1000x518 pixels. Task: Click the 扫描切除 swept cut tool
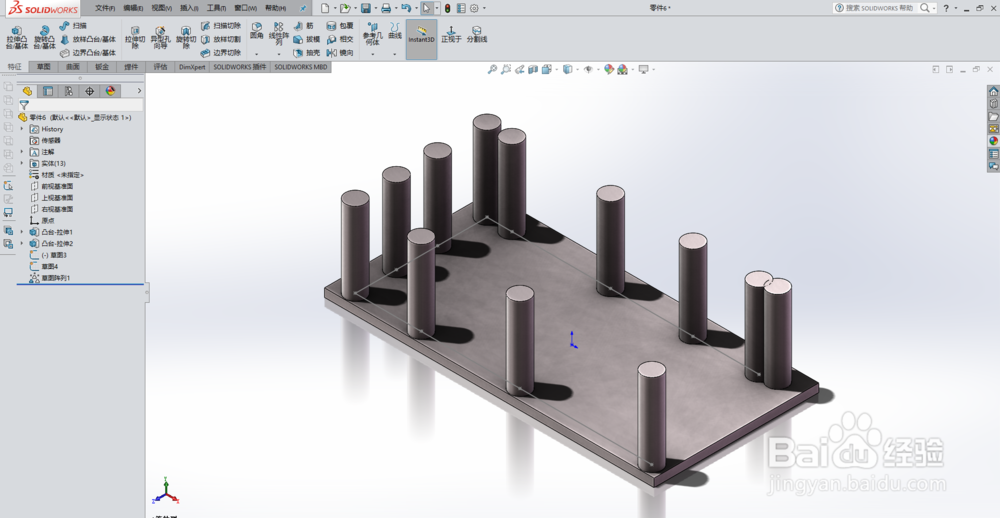(221, 26)
